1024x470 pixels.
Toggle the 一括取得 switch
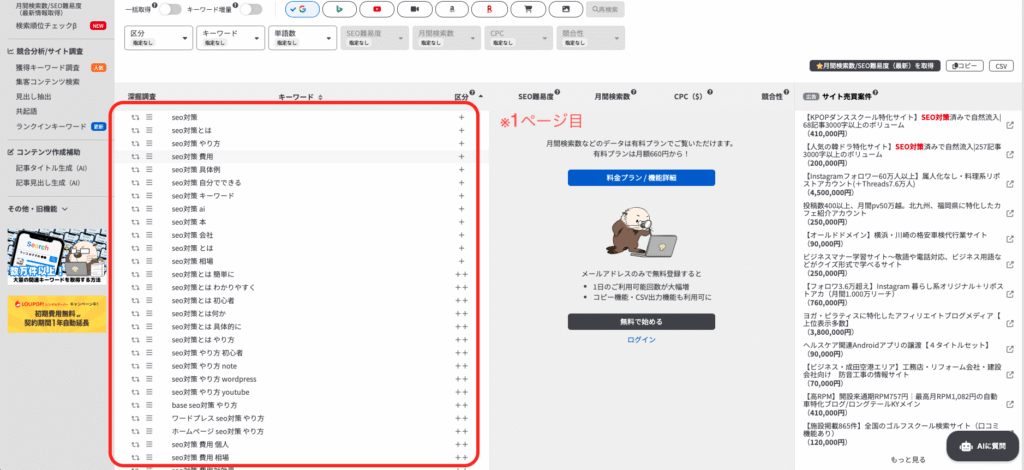coord(170,9)
